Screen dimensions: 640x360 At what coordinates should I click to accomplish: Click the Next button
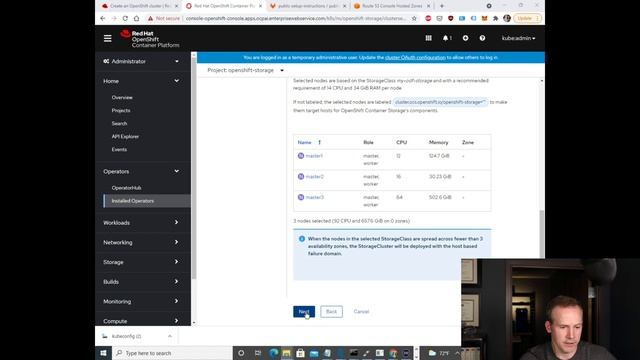click(304, 311)
